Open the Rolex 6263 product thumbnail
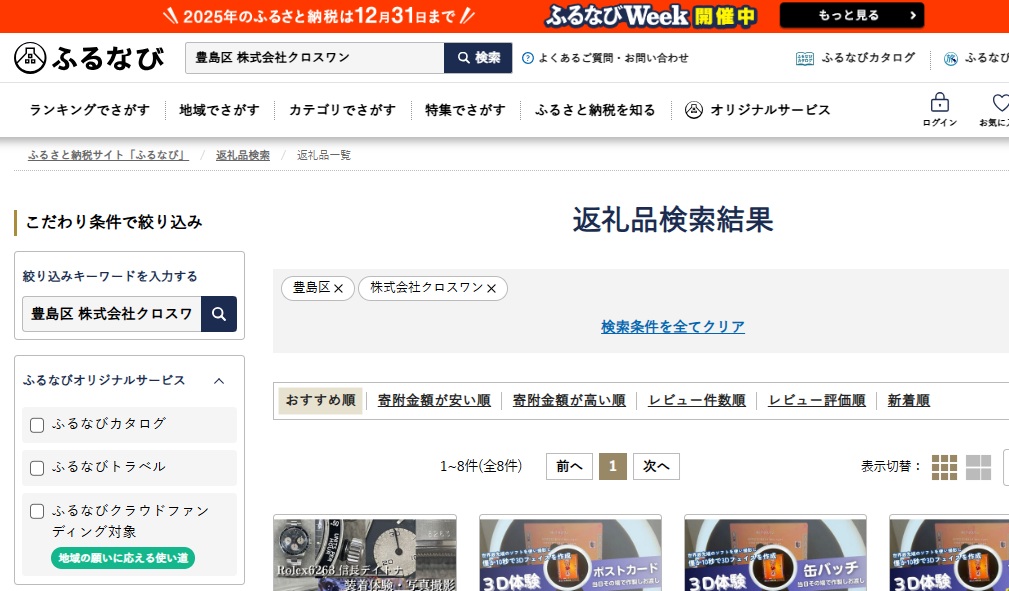The height and width of the screenshot is (591, 1009). [x=365, y=553]
